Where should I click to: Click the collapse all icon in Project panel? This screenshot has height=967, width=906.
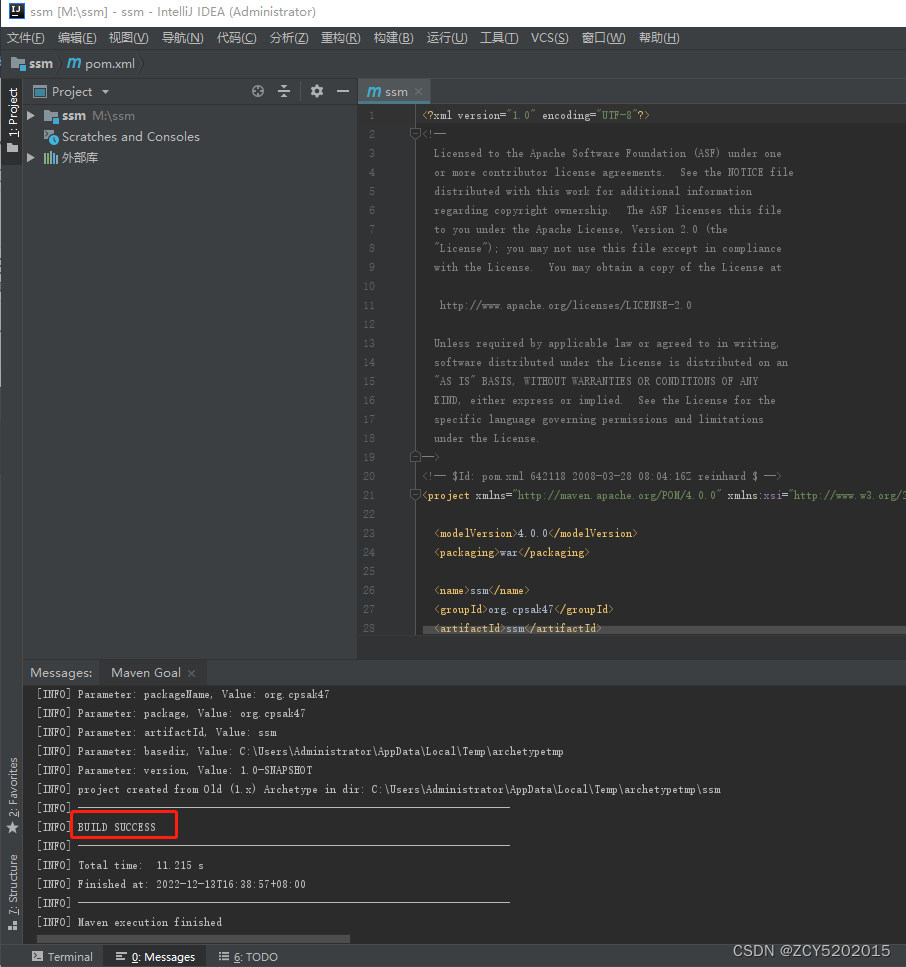(x=284, y=91)
